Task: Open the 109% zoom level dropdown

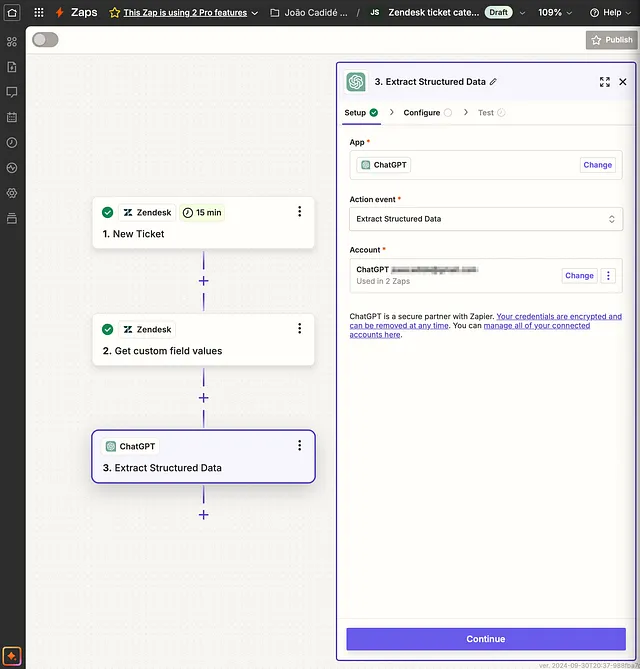Action: click(x=555, y=13)
